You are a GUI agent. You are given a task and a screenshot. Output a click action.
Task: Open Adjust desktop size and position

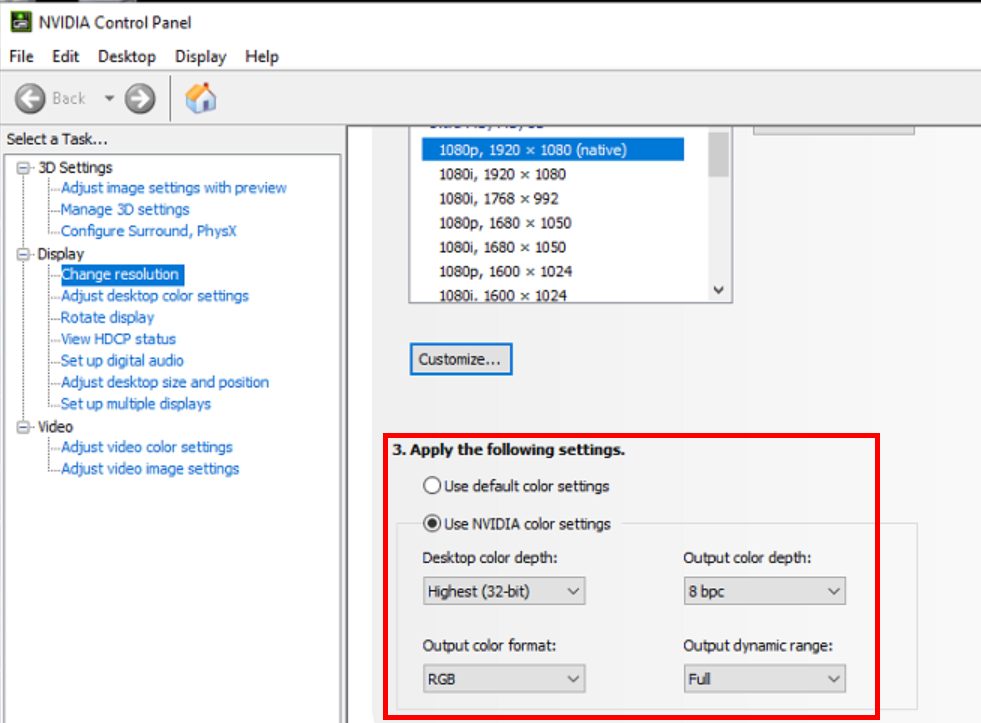pos(165,382)
